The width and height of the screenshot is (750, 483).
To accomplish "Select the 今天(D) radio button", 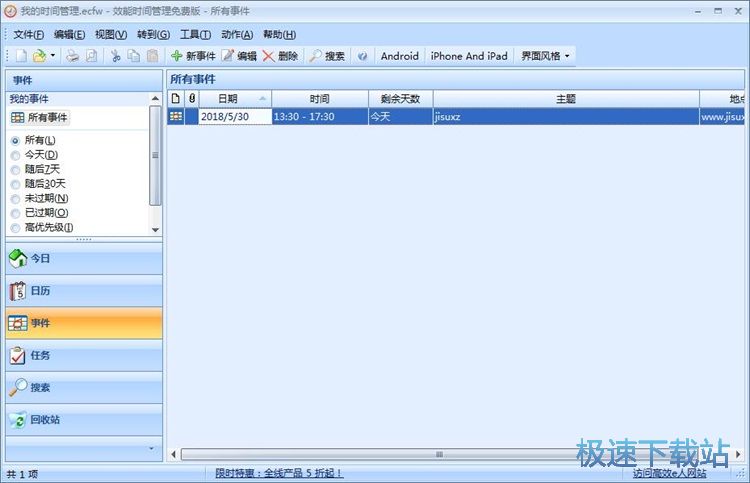I will [15, 155].
